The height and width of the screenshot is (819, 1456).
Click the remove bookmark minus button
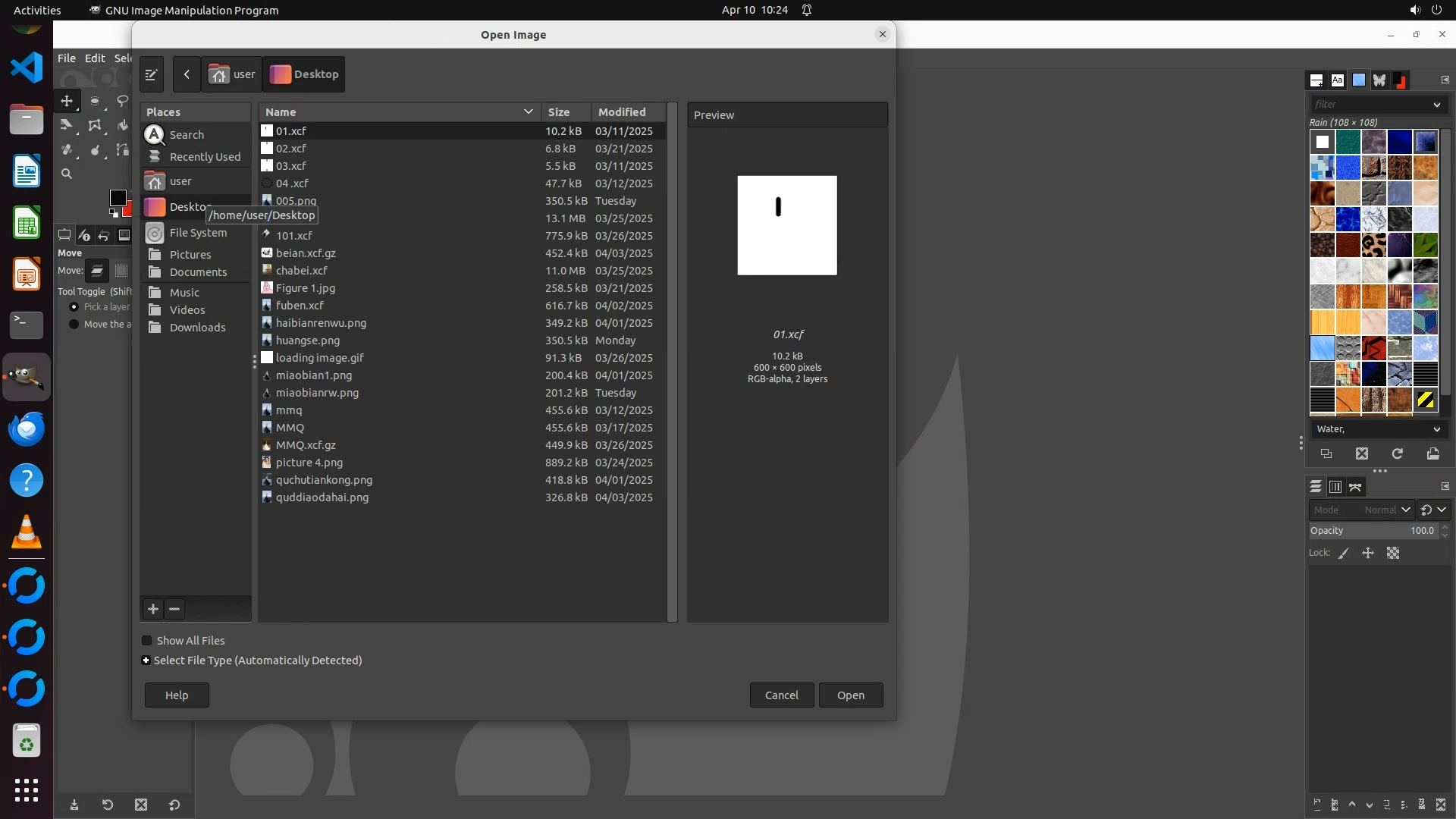click(174, 609)
